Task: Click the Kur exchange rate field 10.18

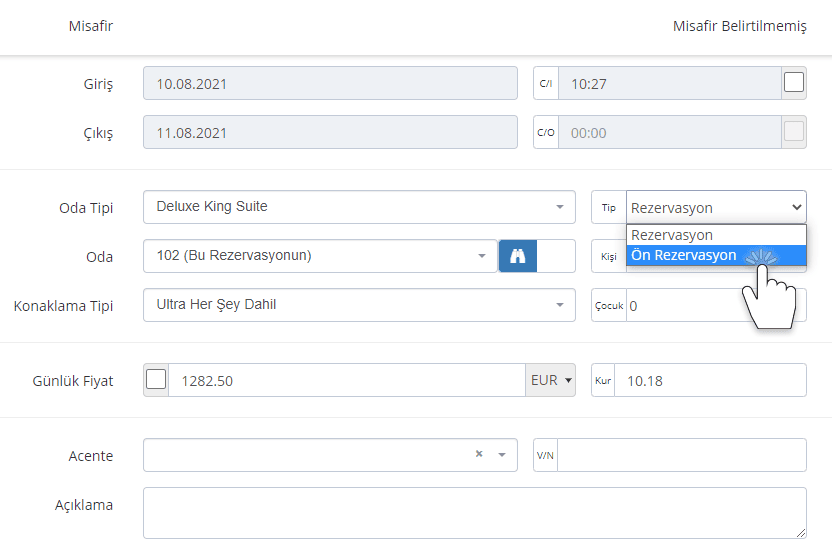Action: tap(710, 380)
